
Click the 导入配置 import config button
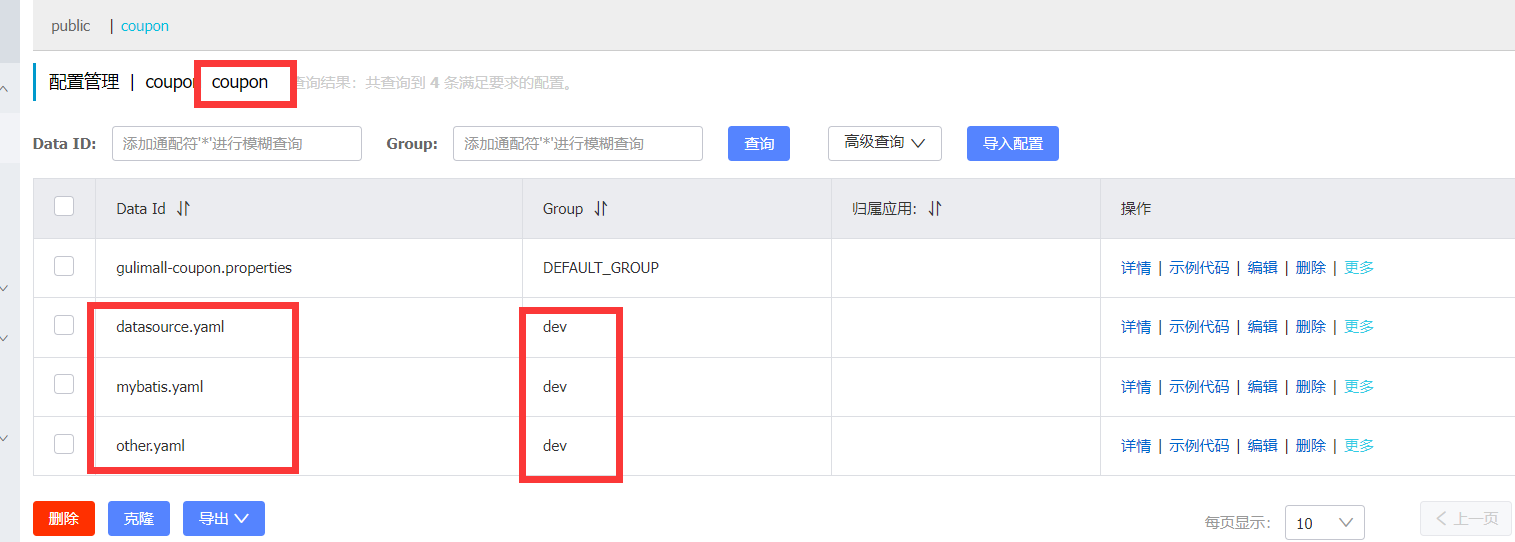pyautogui.click(x=1013, y=143)
